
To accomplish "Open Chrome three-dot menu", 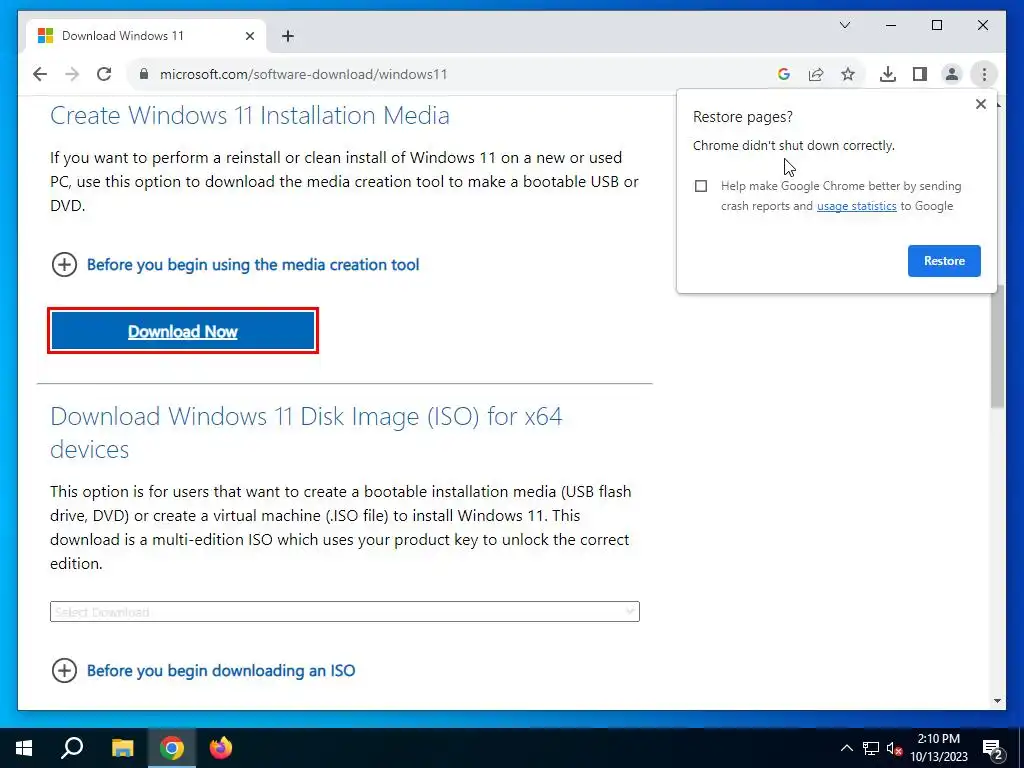I will coord(984,74).
